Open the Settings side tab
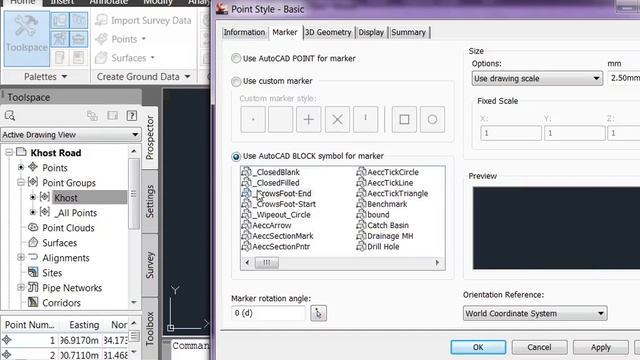Image resolution: width=640 pixels, height=360 pixels. point(150,201)
